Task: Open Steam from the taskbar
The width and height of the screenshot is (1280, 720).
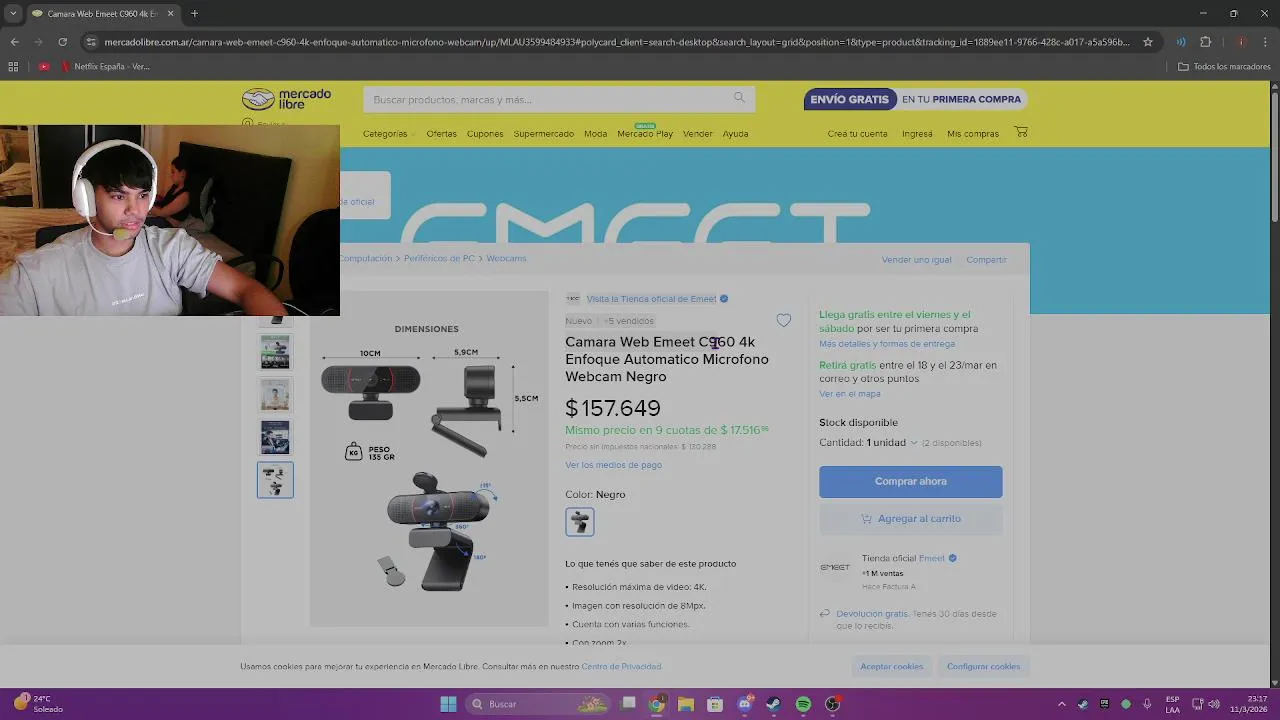Action: [774, 704]
